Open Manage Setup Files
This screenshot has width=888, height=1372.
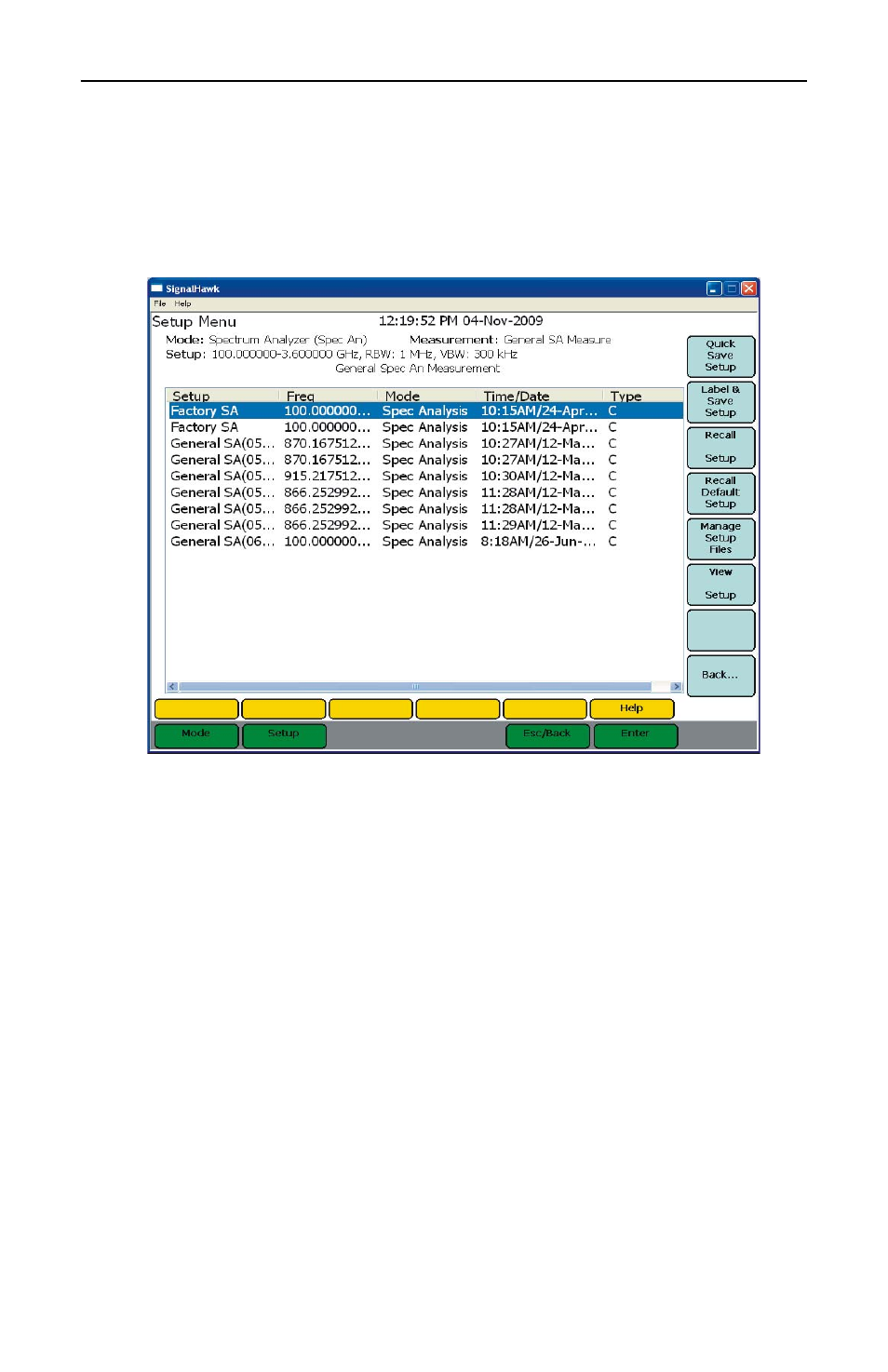(720, 538)
